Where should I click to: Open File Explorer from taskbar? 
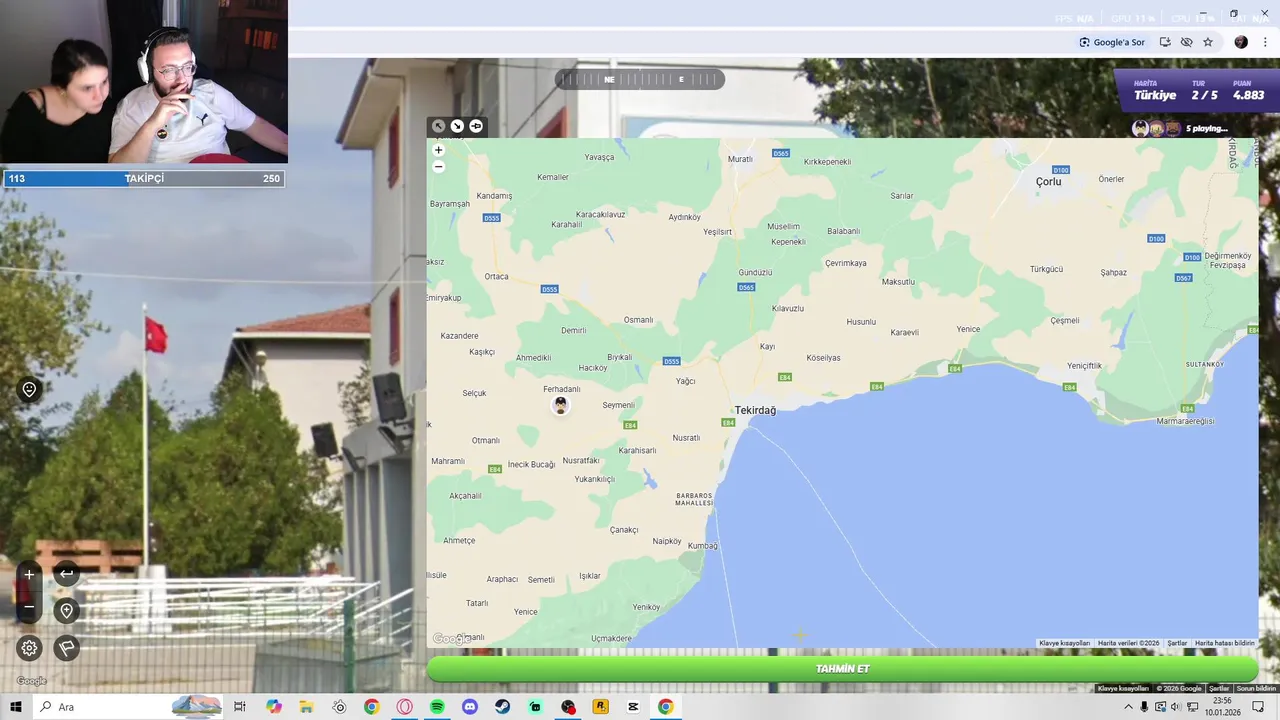pos(306,707)
